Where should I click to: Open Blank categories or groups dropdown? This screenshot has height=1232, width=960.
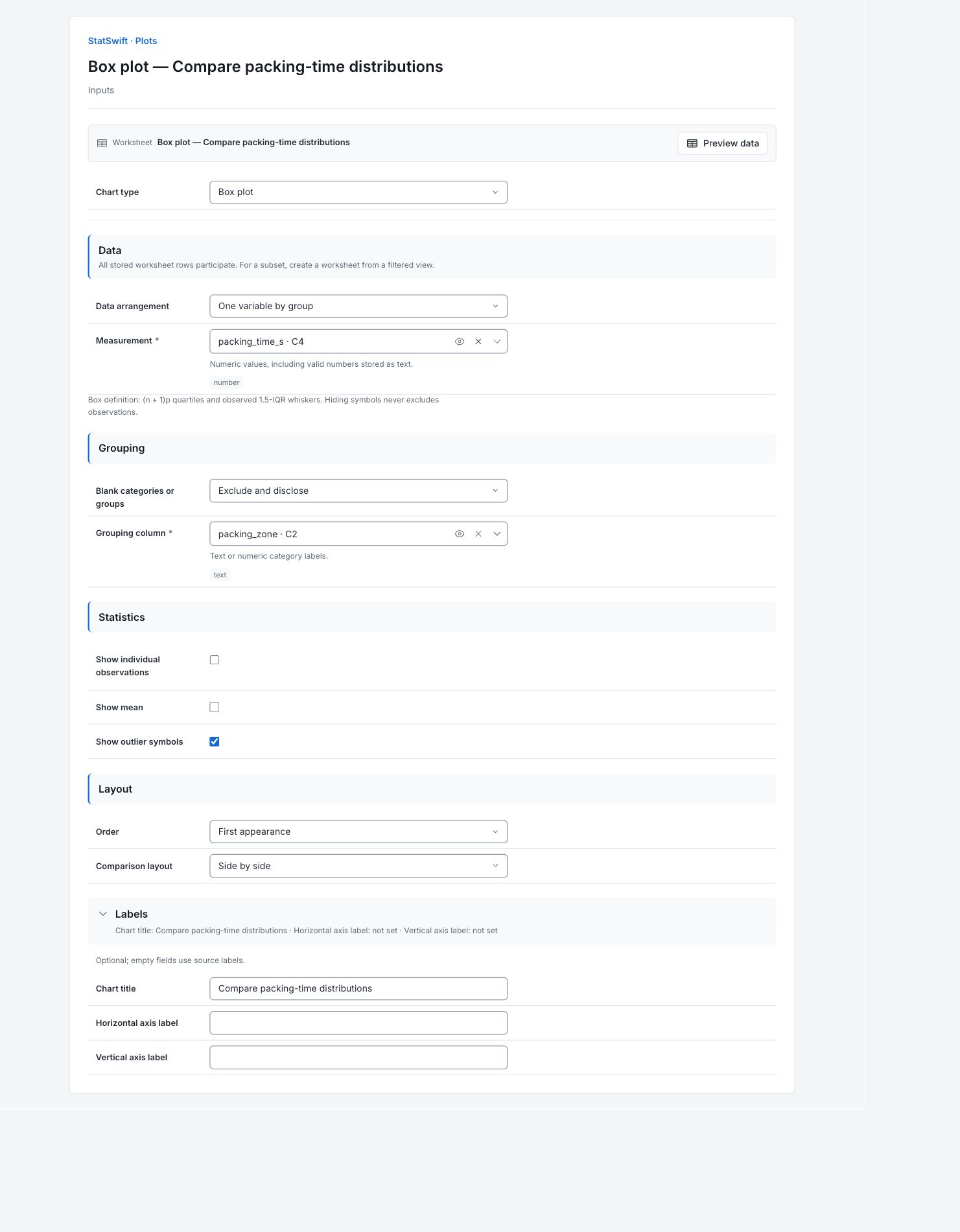pos(358,491)
